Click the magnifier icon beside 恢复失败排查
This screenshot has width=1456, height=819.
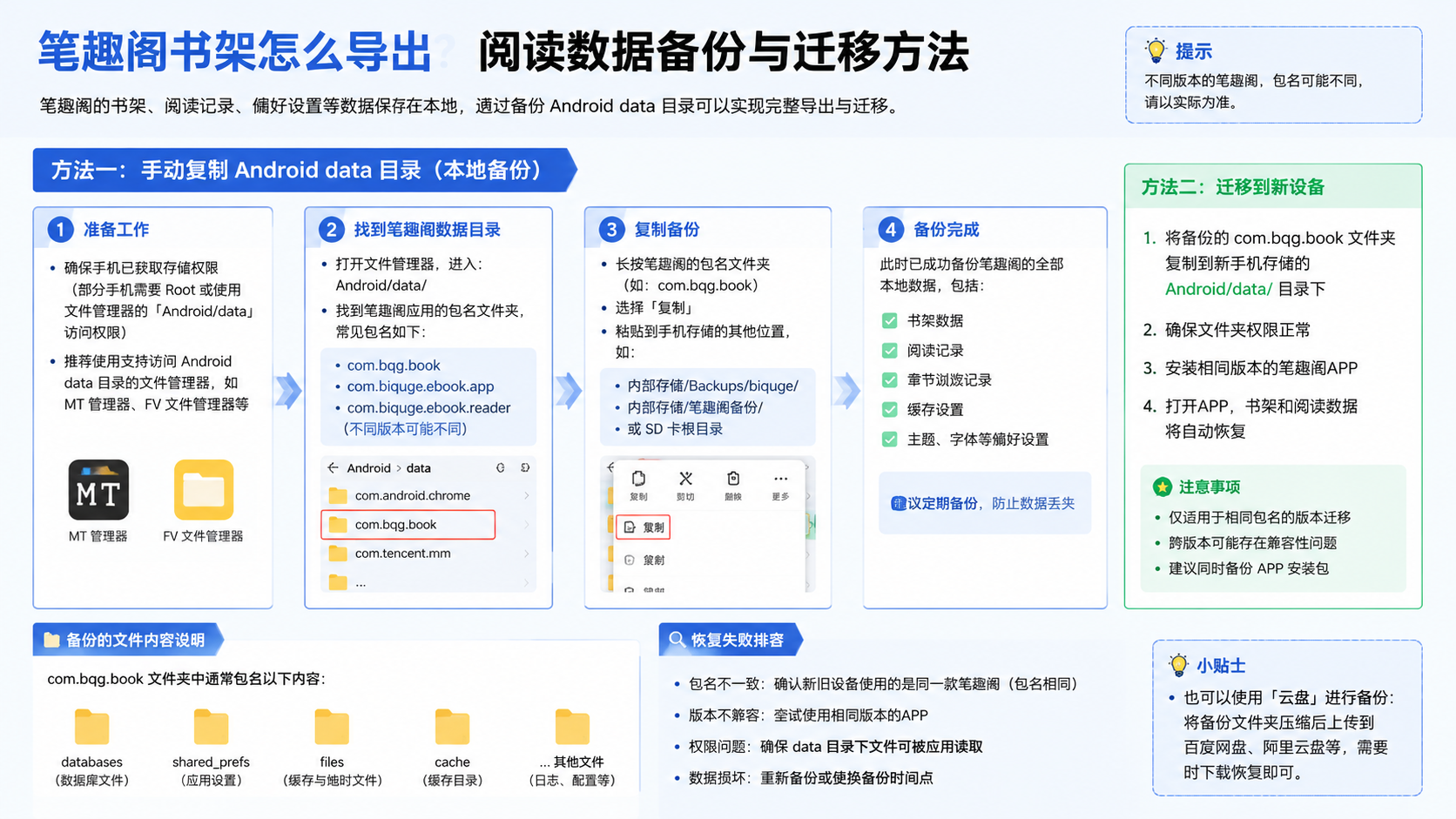pyautogui.click(x=677, y=640)
